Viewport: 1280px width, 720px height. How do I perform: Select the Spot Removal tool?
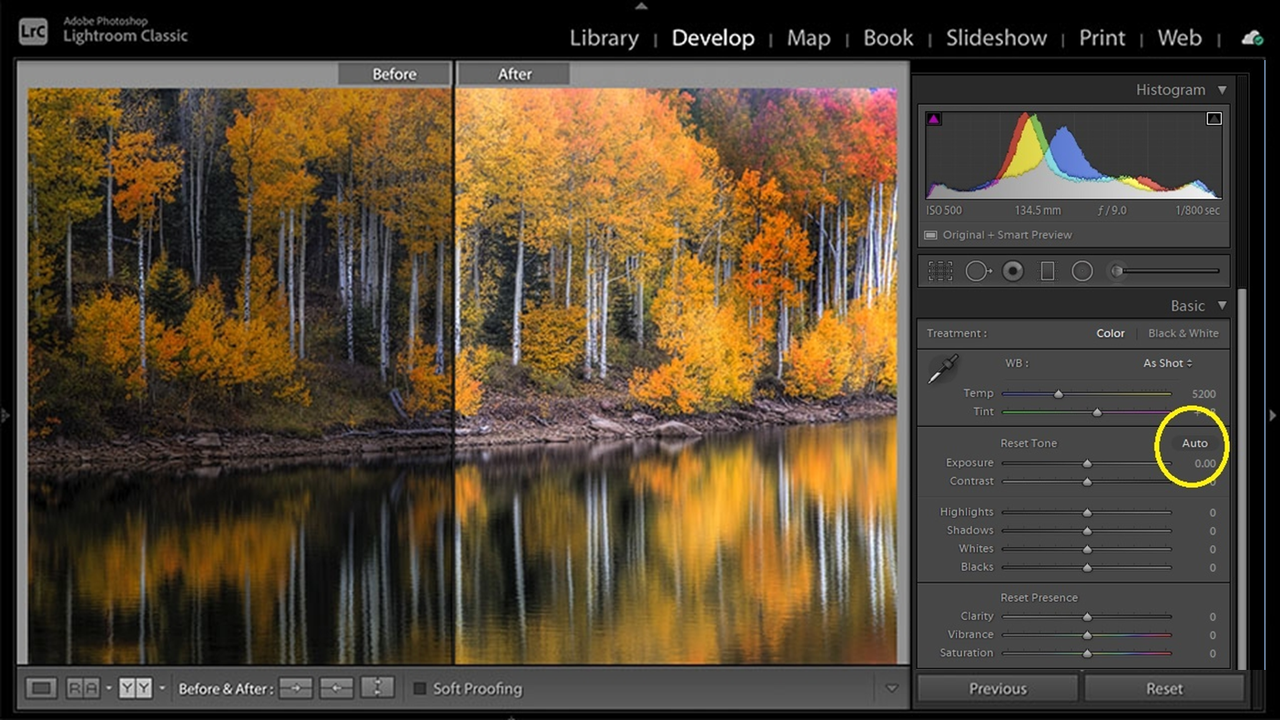978,271
